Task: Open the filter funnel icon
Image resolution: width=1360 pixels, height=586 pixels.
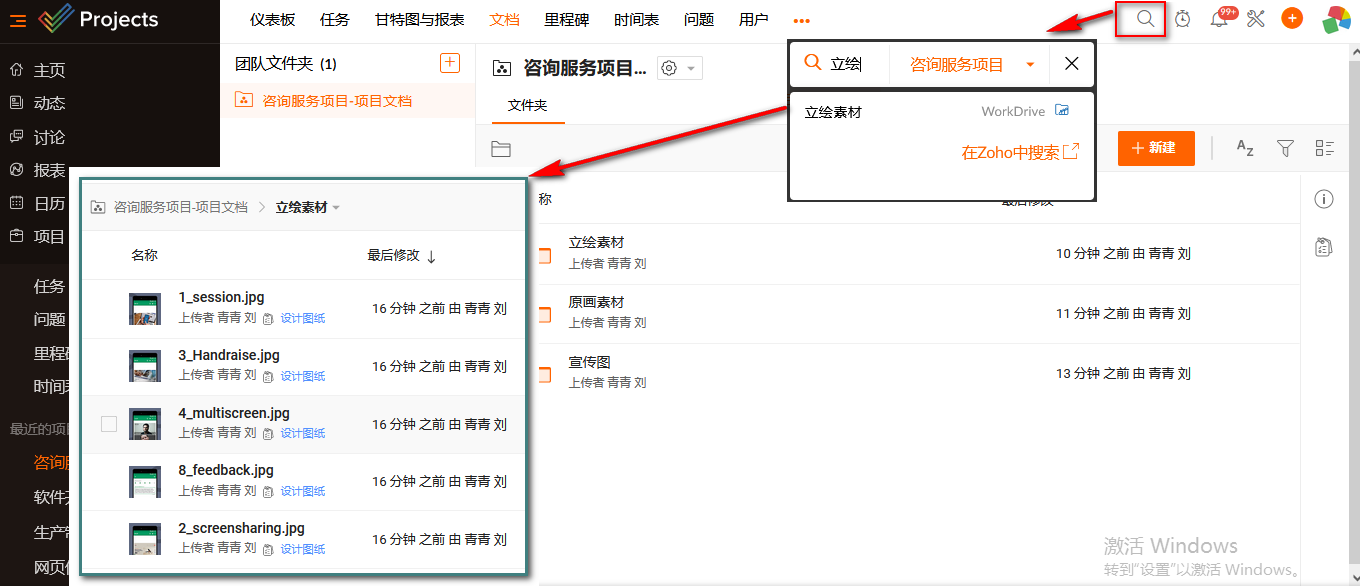Action: click(1286, 148)
